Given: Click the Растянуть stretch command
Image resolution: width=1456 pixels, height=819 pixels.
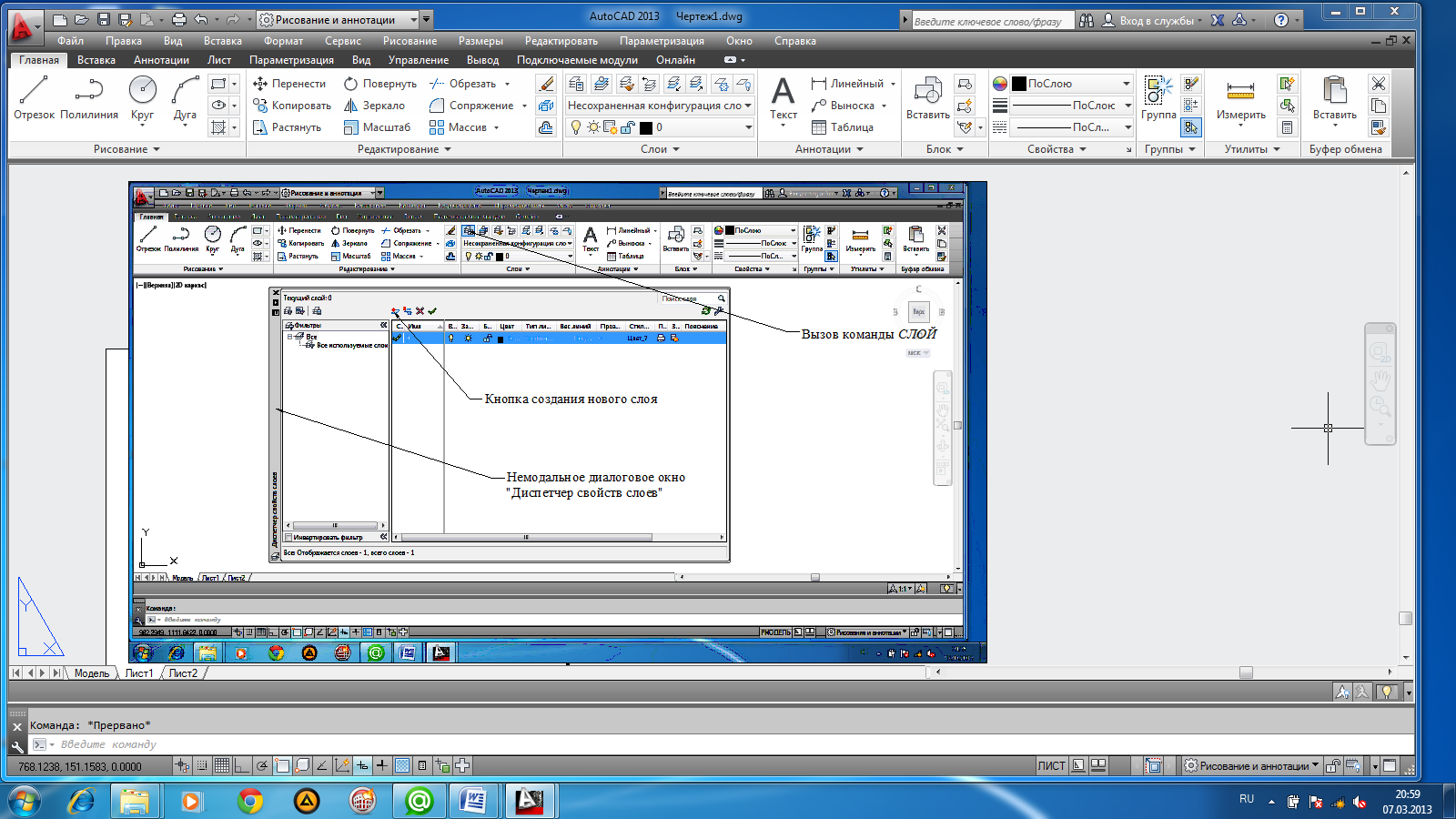Looking at the screenshot, I should 288,127.
